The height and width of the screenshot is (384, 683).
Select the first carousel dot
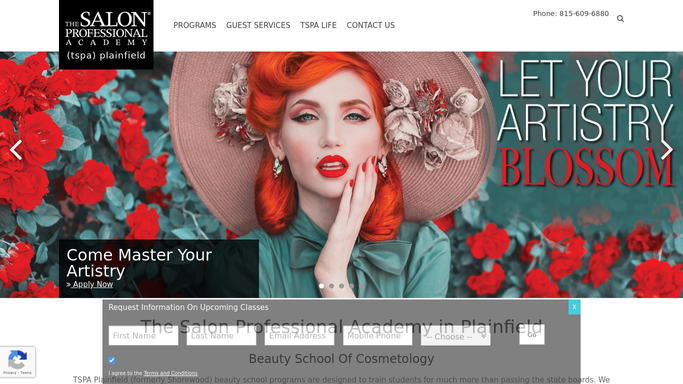321,286
